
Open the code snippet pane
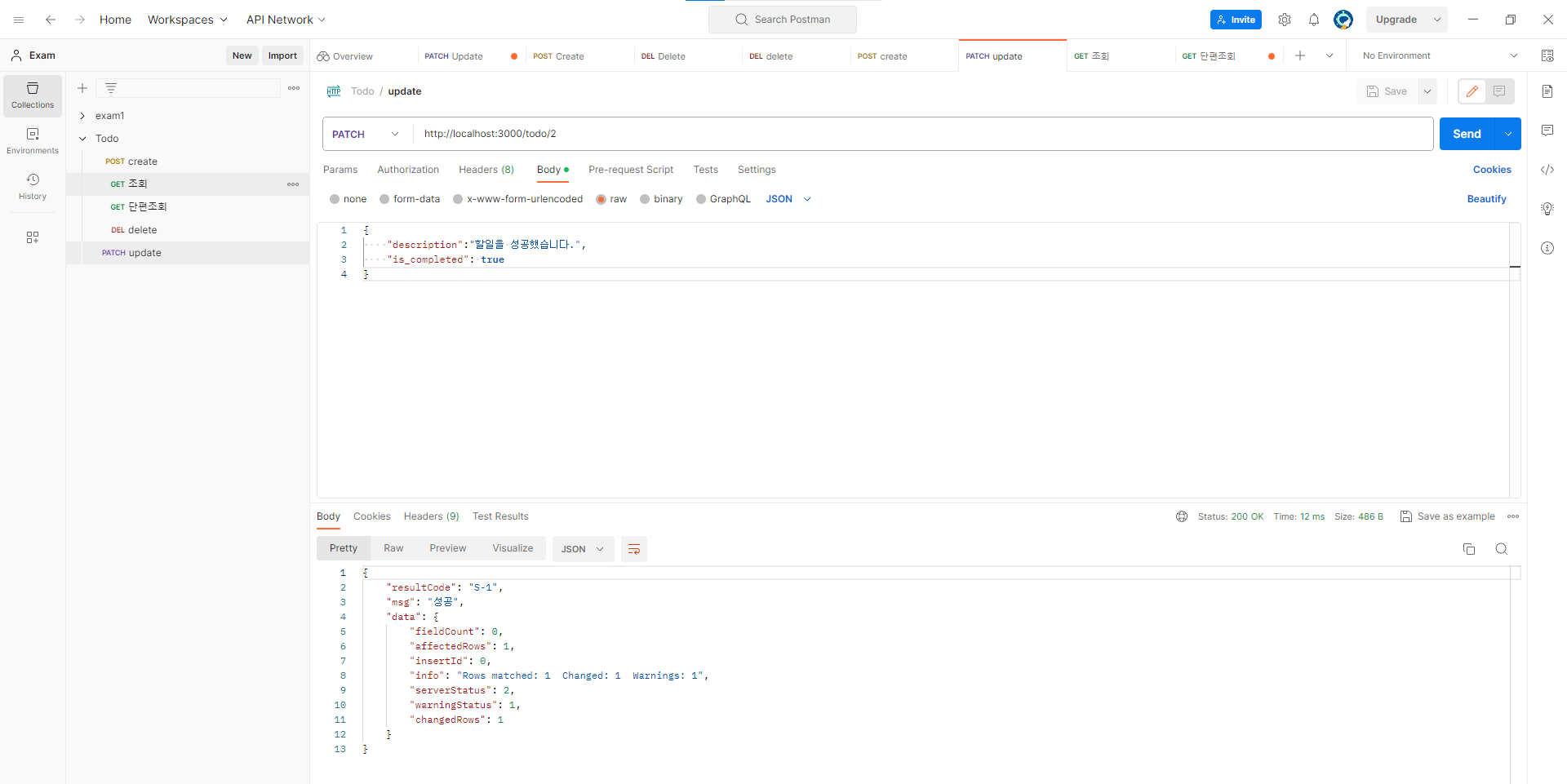(1547, 170)
